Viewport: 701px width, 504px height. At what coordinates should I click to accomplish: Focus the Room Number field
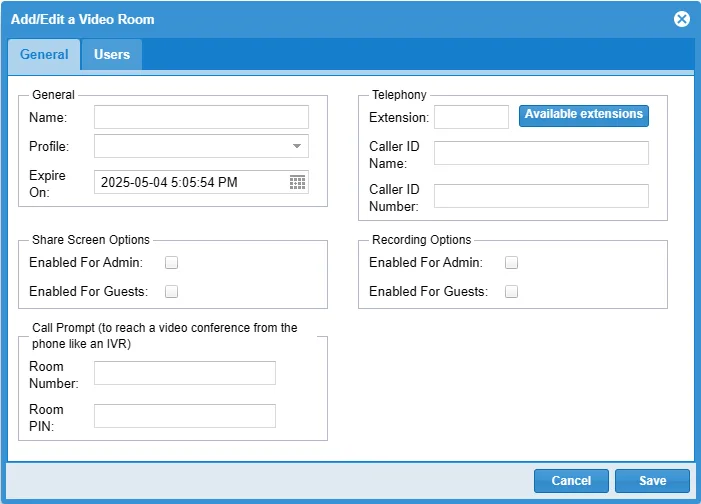coord(185,373)
